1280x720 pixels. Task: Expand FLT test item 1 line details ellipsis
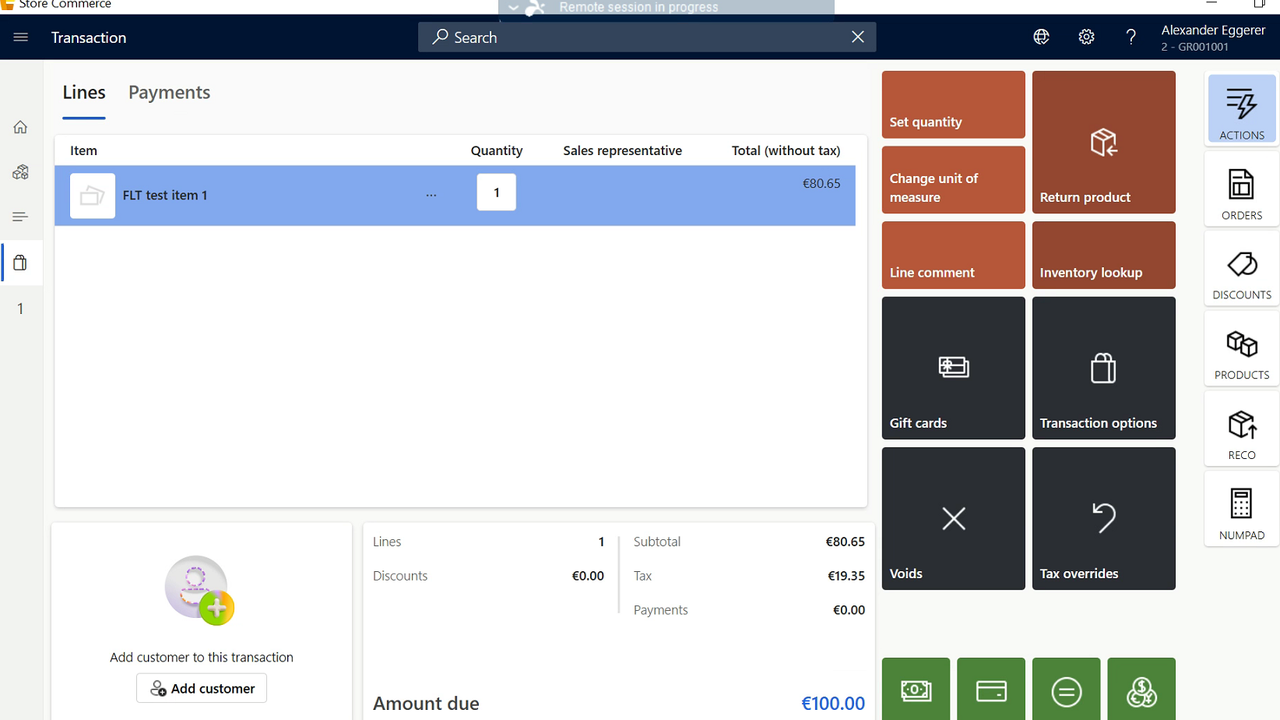[x=431, y=195]
